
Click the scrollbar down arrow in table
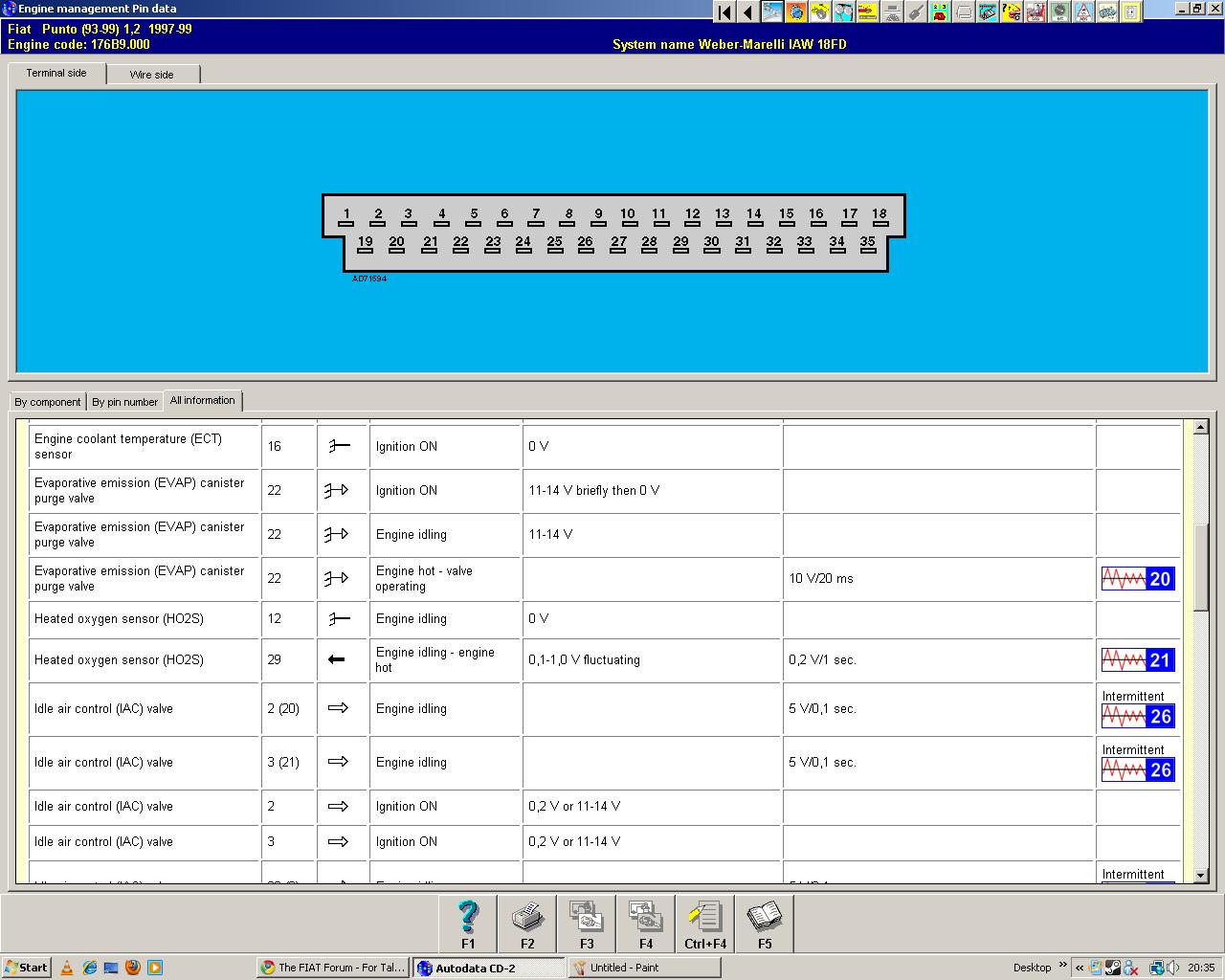[x=1201, y=875]
